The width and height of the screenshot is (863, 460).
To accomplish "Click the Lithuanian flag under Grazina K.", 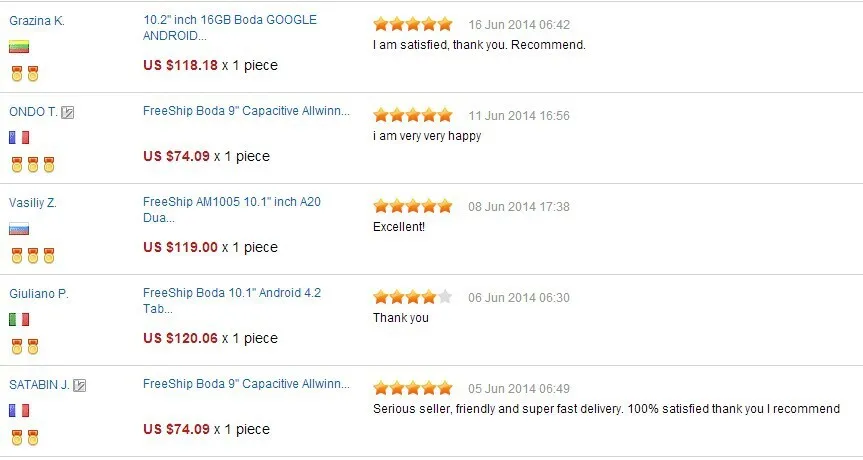I will [19, 47].
